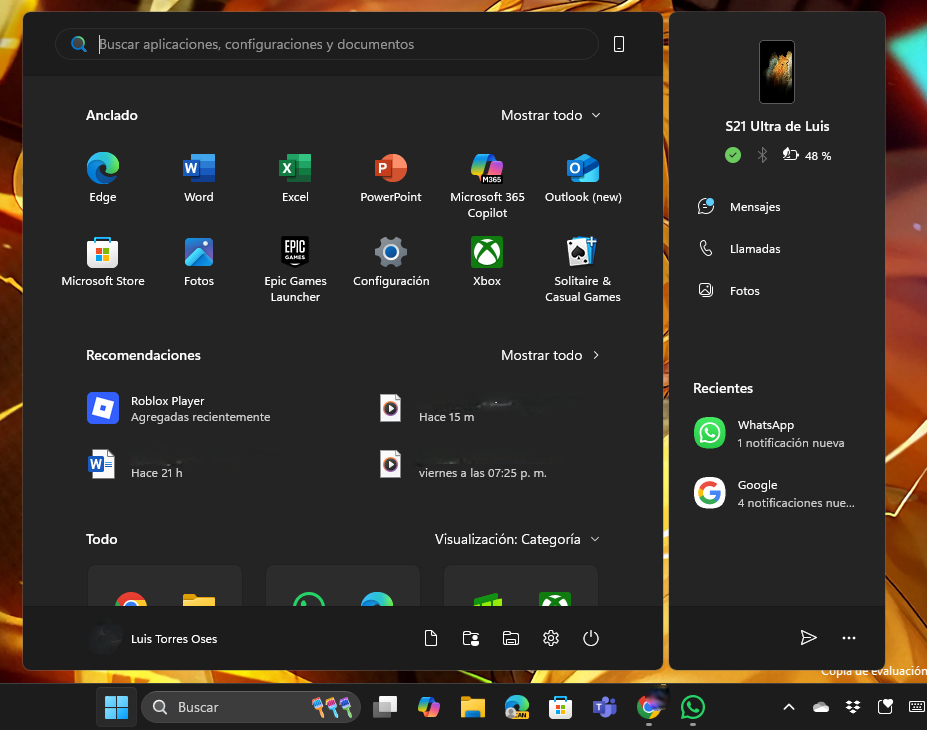This screenshot has height=730, width=927.
Task: Click the Windows Start button on taskbar
Action: click(116, 707)
